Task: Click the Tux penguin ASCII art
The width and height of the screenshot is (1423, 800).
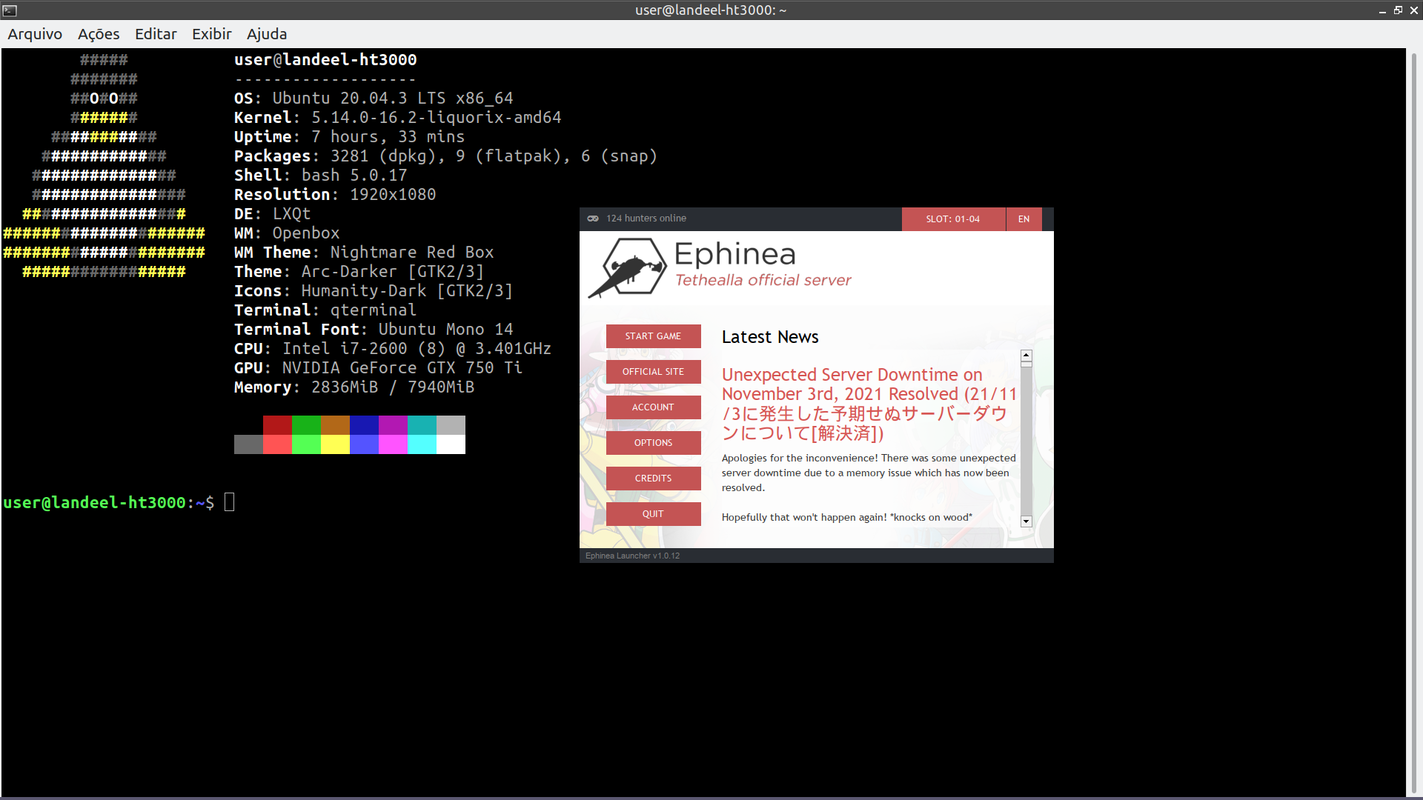Action: coord(104,165)
